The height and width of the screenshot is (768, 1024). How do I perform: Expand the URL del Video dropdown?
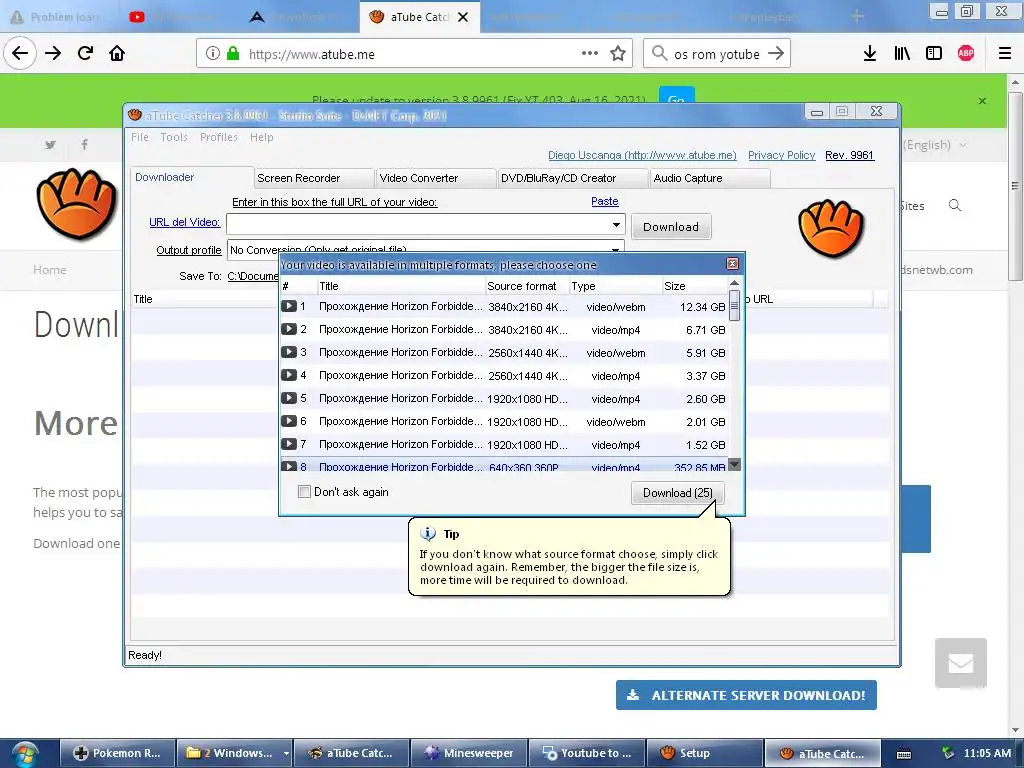pos(616,225)
